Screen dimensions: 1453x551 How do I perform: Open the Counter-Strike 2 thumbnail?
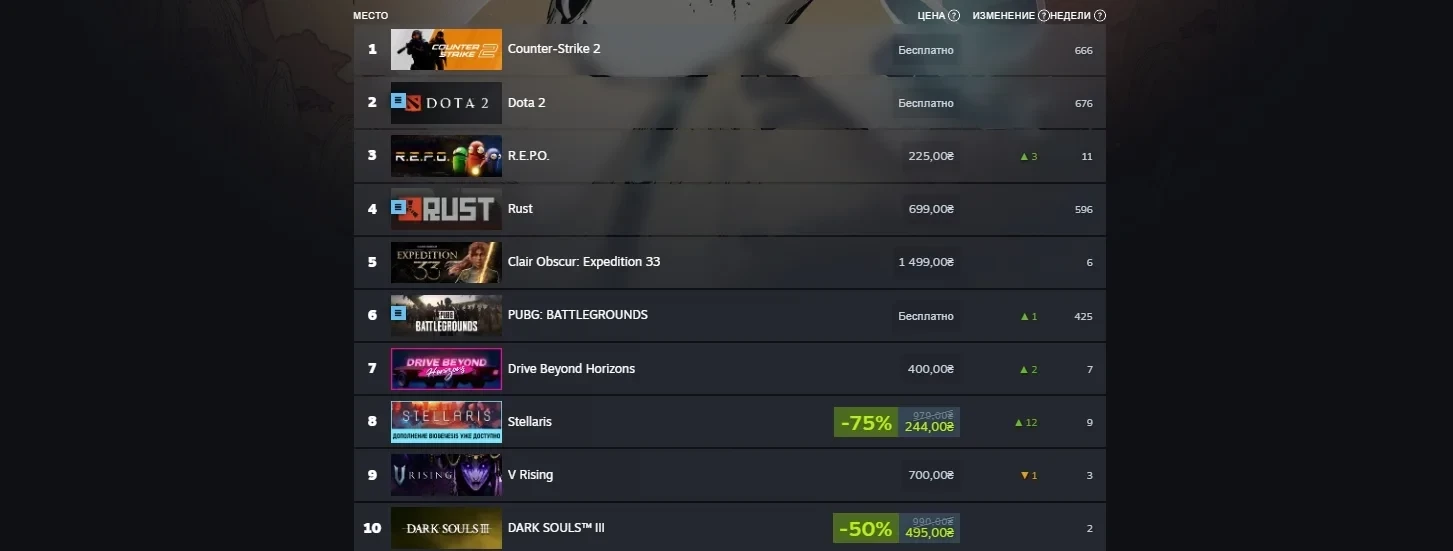(x=446, y=49)
